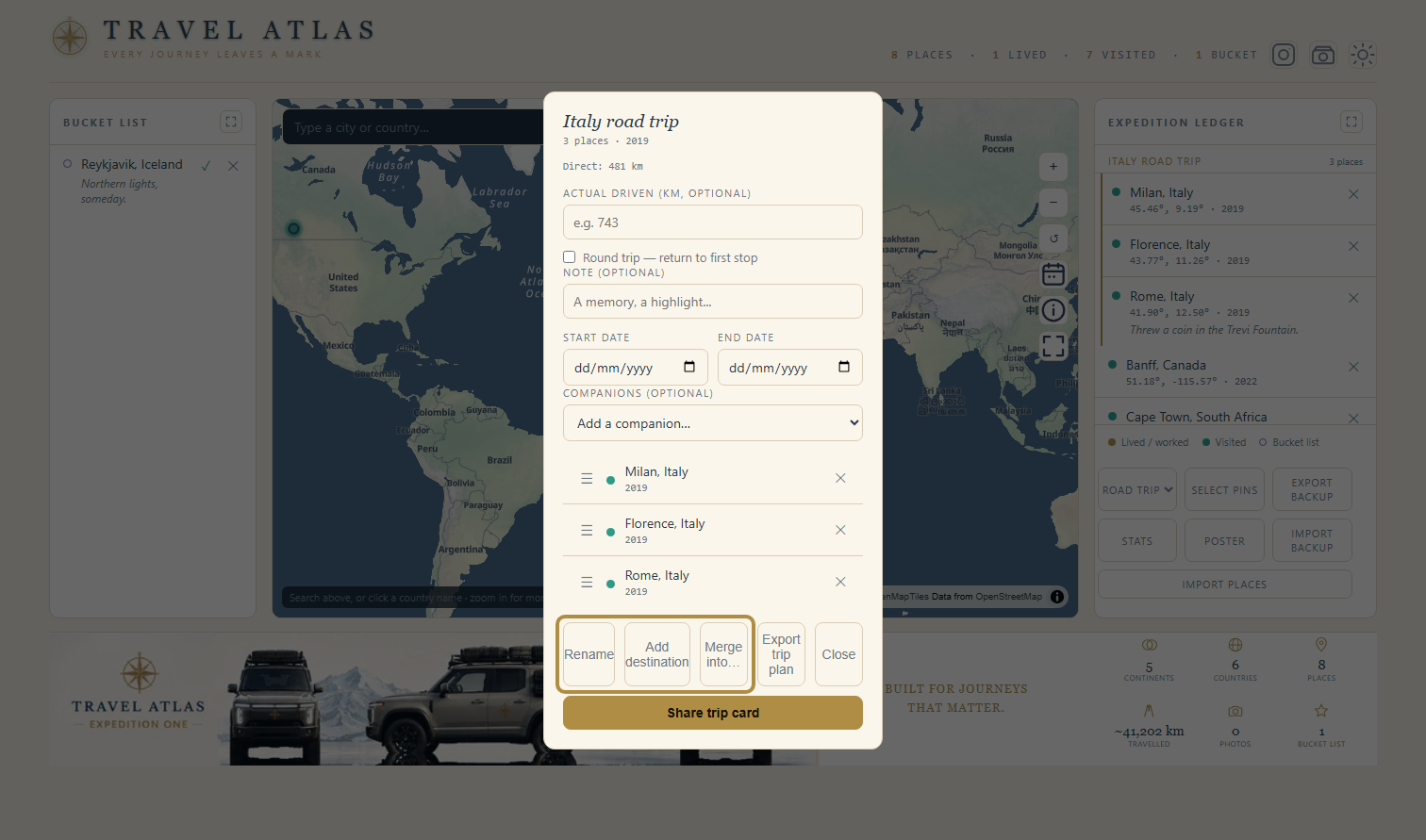Open the Add a companion dropdown
The width and height of the screenshot is (1426, 840).
(x=713, y=423)
